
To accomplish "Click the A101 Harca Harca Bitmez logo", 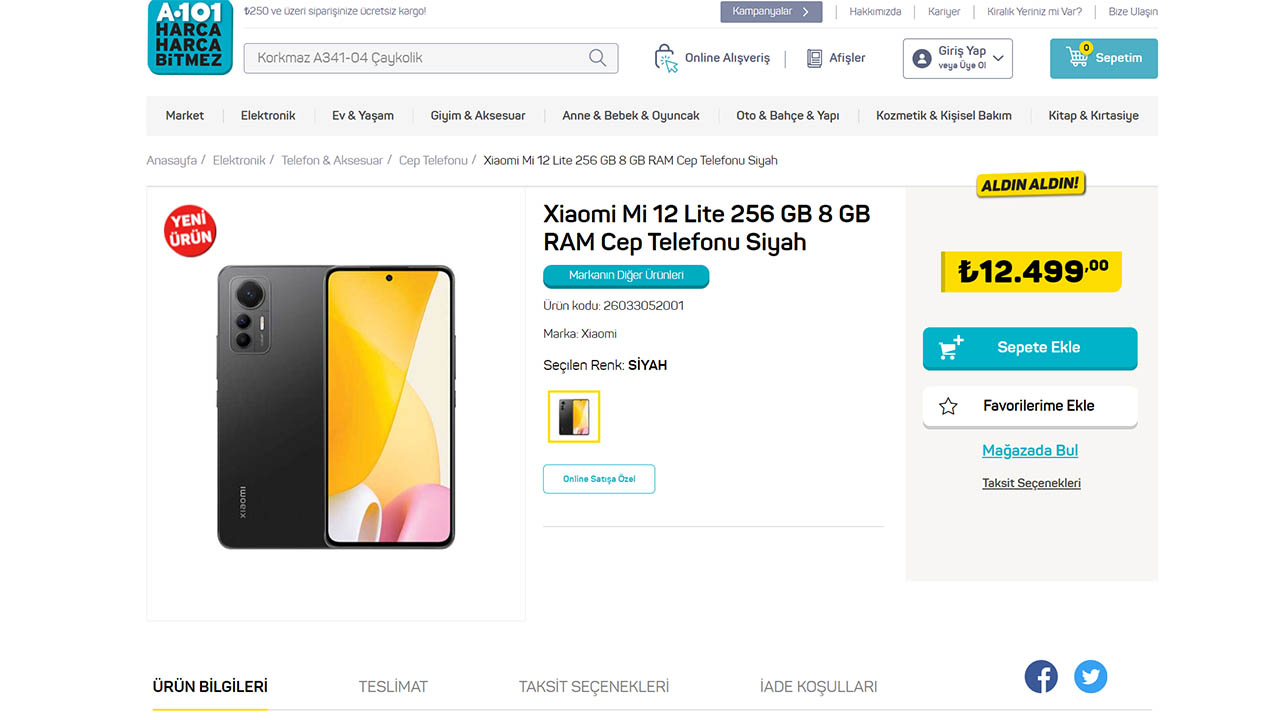I will click(x=190, y=38).
